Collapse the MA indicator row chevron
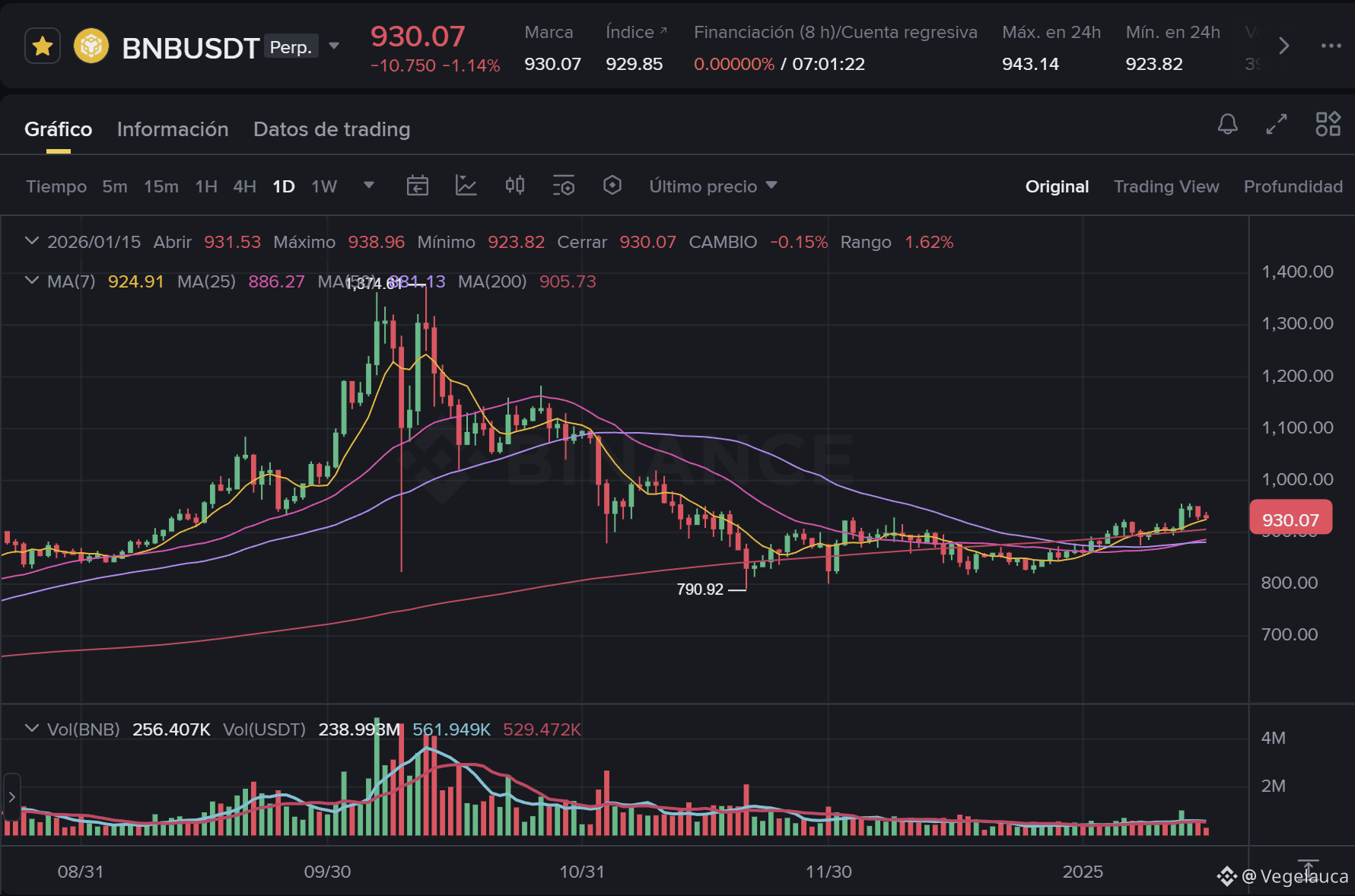This screenshot has width=1355, height=896. pos(32,281)
